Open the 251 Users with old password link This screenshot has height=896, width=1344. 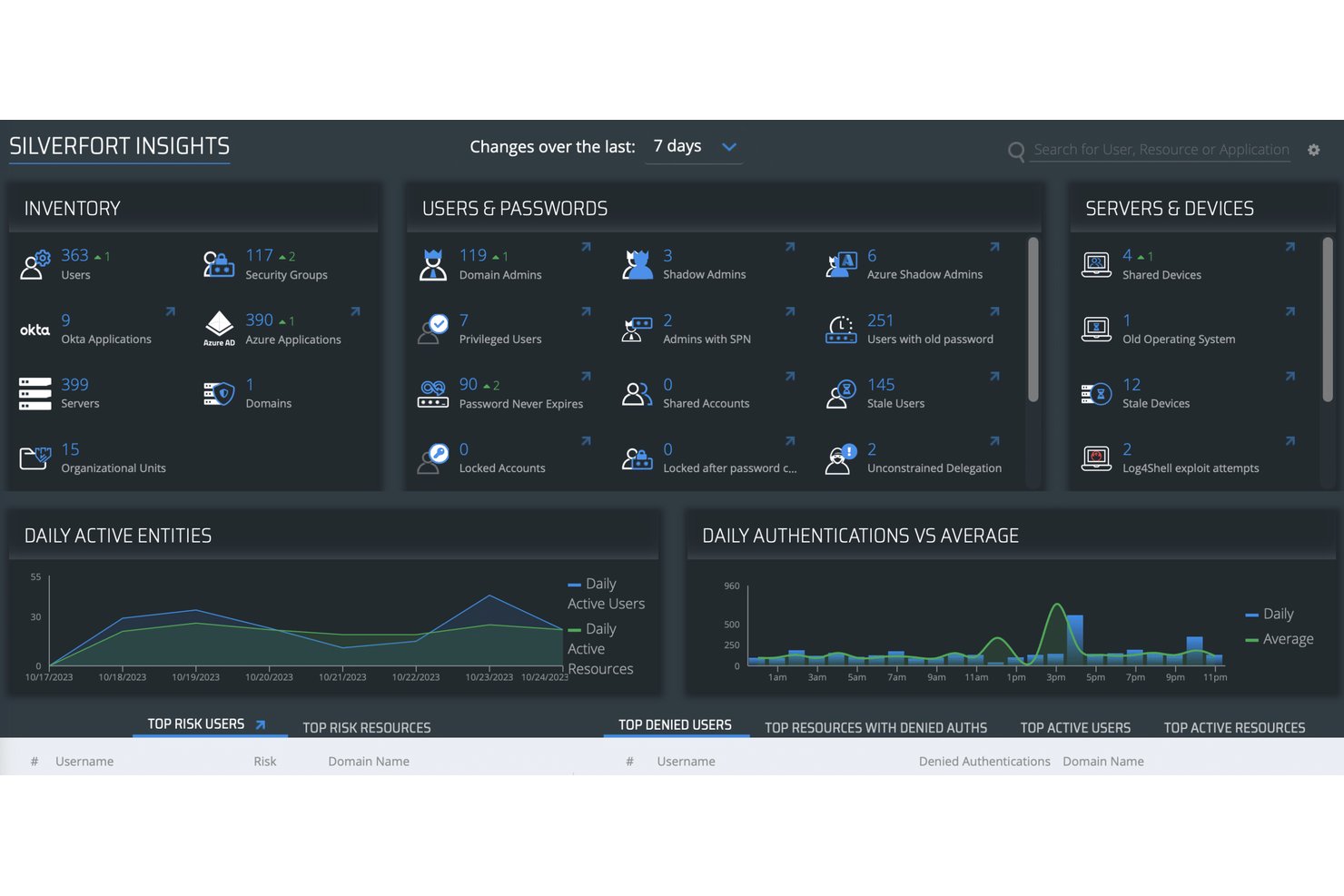point(880,320)
